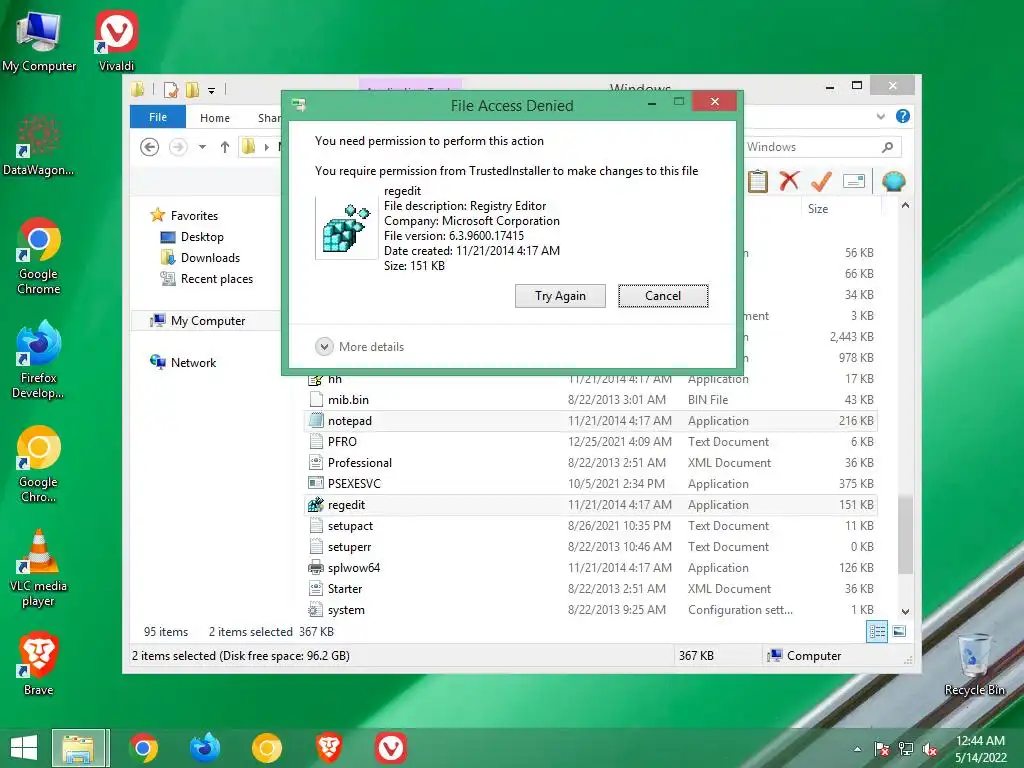Select the splwow64 application

pyautogui.click(x=591, y=568)
